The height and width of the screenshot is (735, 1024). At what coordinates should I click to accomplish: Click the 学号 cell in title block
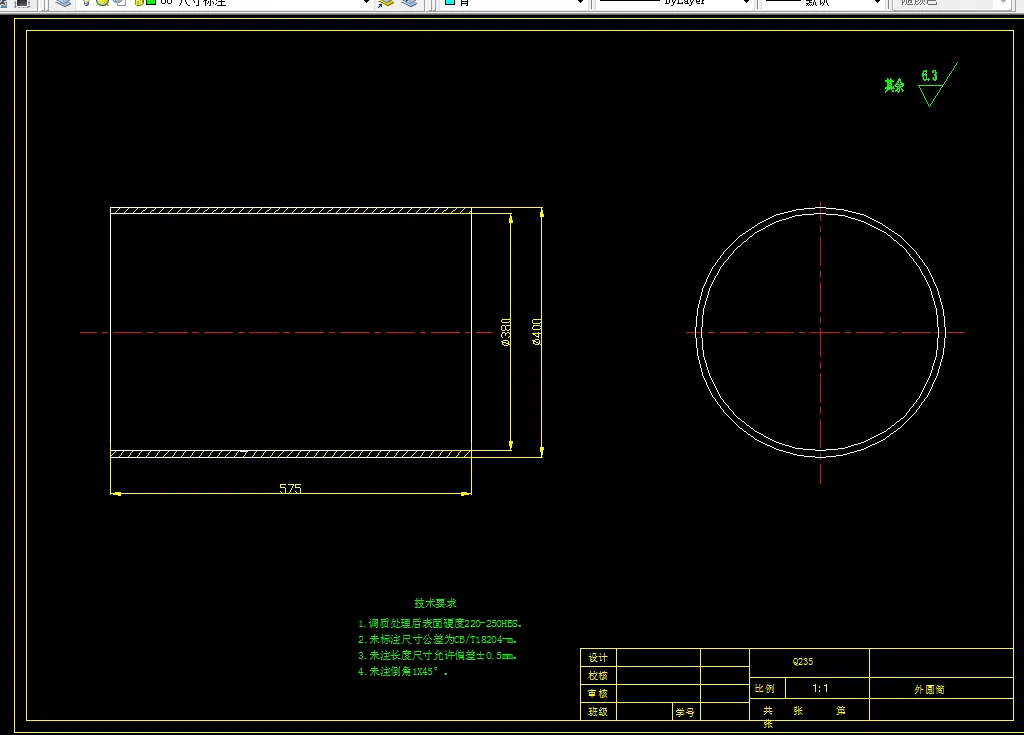(x=686, y=712)
